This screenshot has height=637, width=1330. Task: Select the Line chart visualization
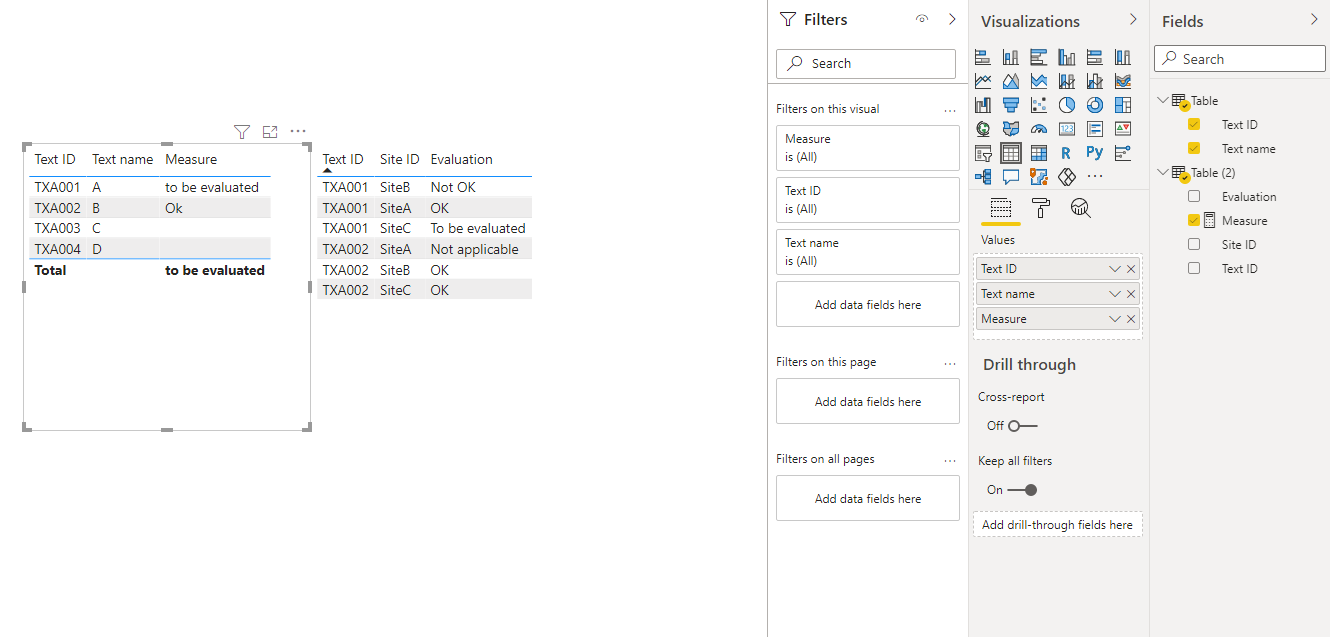pyautogui.click(x=983, y=81)
